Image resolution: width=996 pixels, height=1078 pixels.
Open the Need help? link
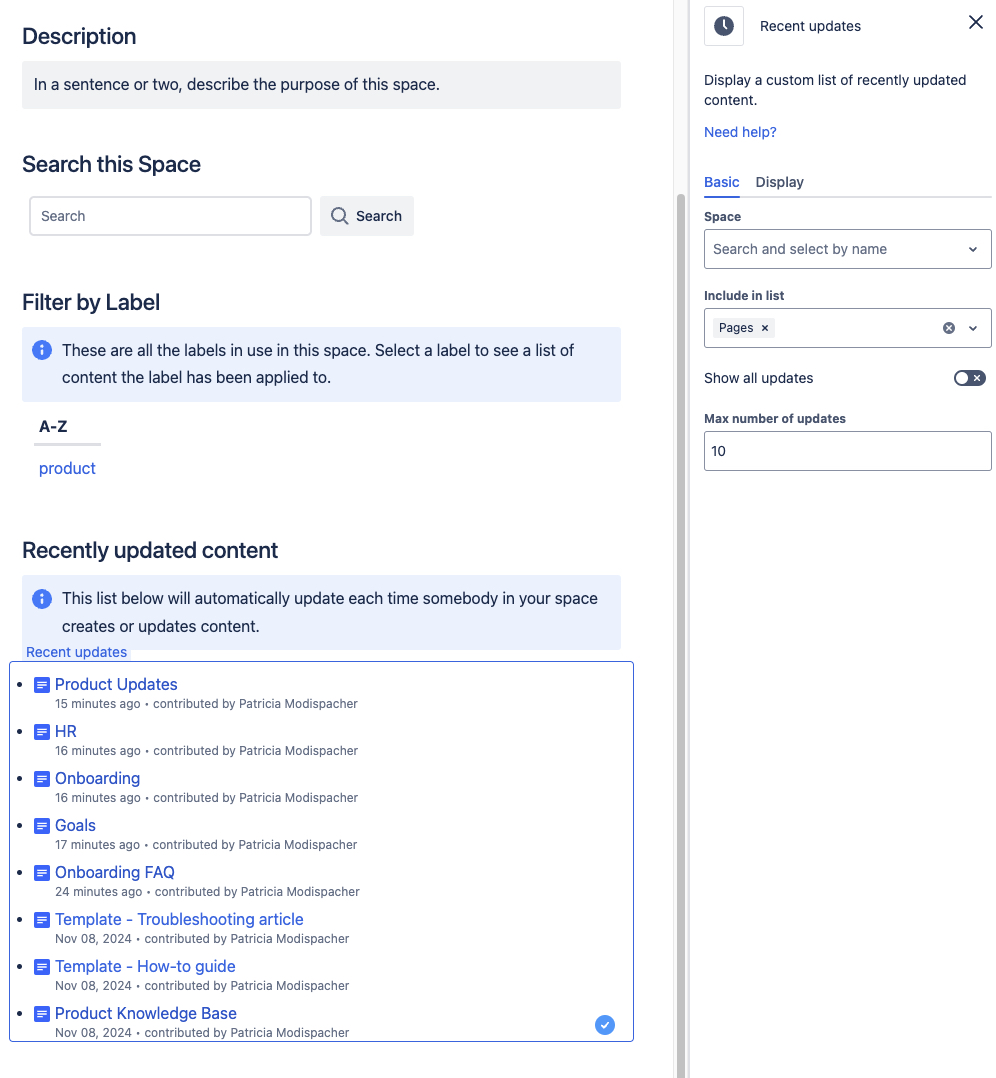pos(740,131)
